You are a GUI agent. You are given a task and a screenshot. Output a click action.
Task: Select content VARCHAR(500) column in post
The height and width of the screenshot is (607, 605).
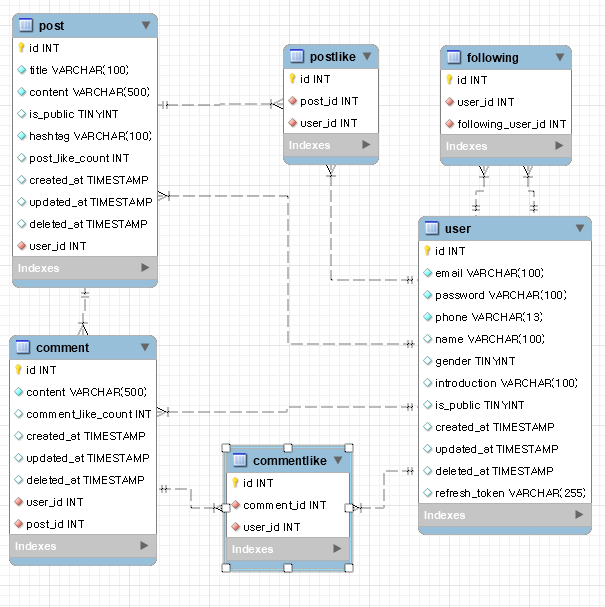[x=85, y=92]
